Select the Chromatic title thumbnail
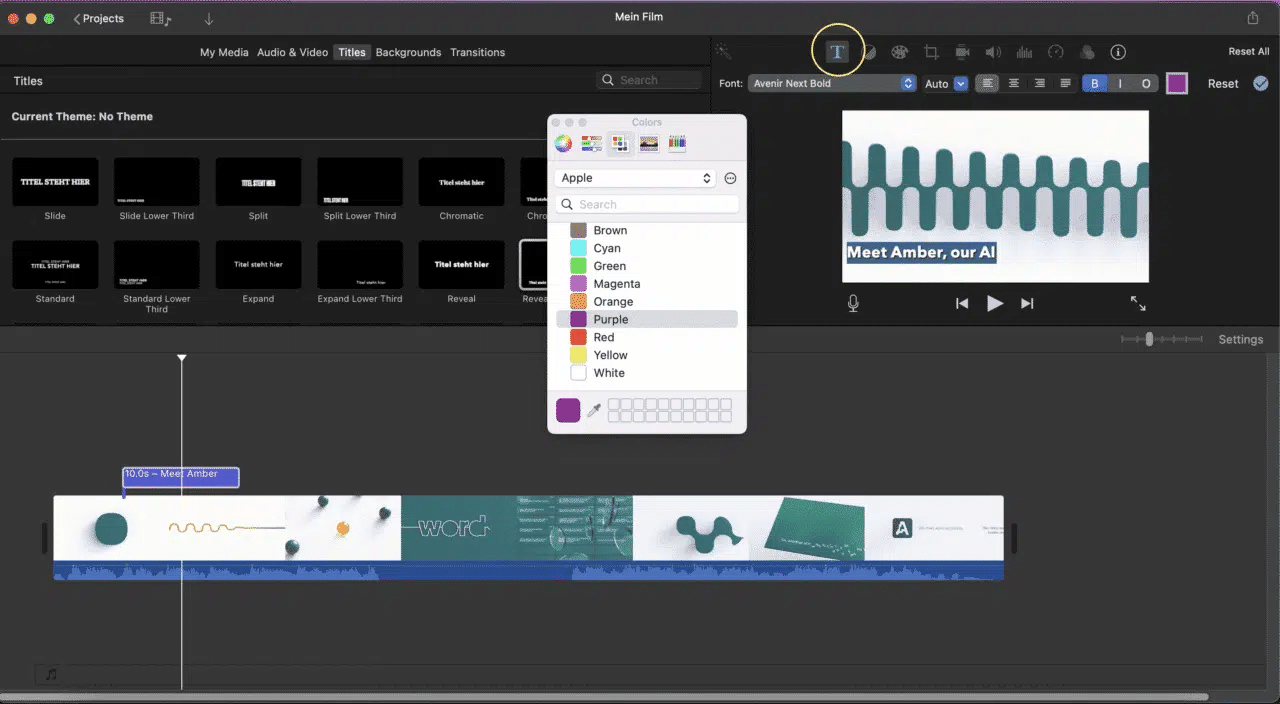 461,182
